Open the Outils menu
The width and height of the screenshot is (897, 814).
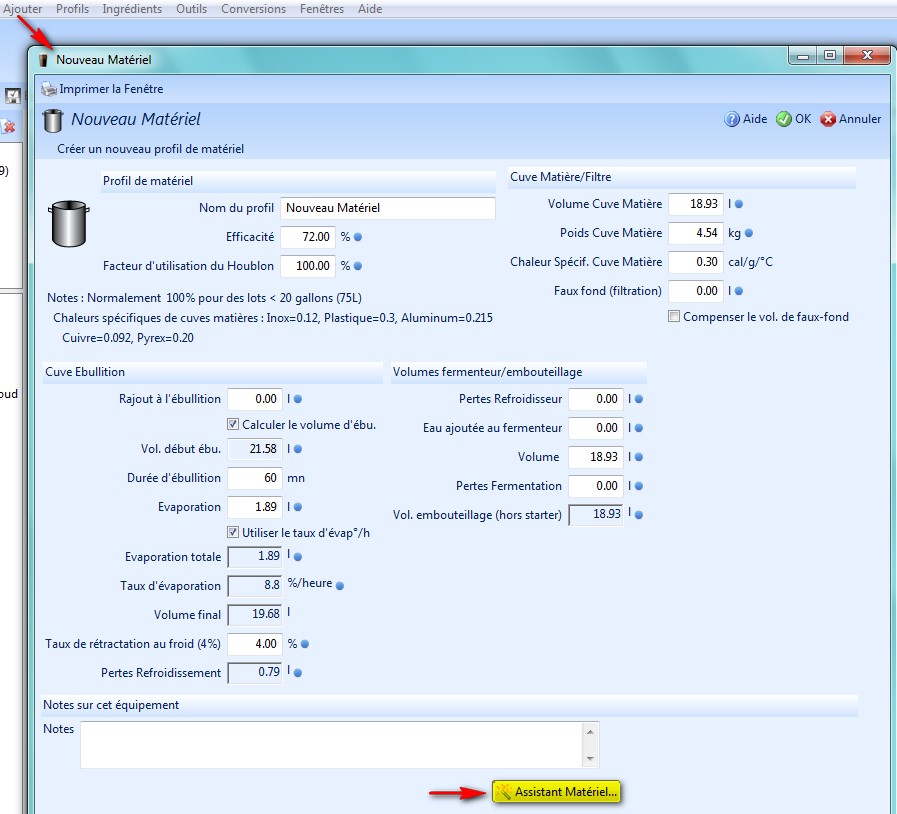pyautogui.click(x=191, y=9)
